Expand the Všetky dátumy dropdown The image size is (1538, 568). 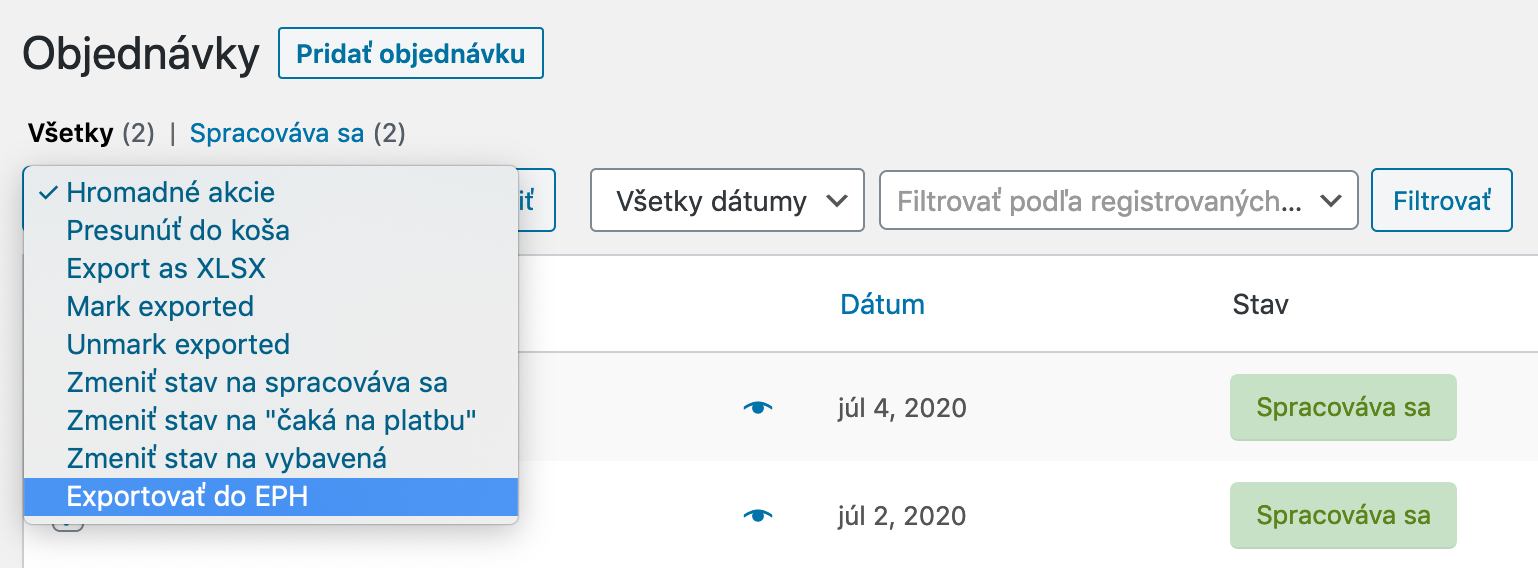click(x=727, y=201)
